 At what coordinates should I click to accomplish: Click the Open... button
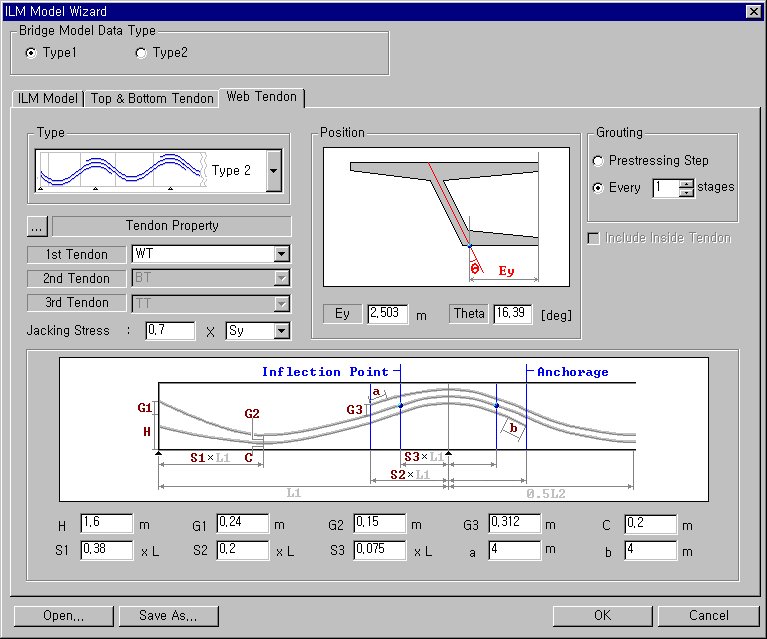point(63,615)
